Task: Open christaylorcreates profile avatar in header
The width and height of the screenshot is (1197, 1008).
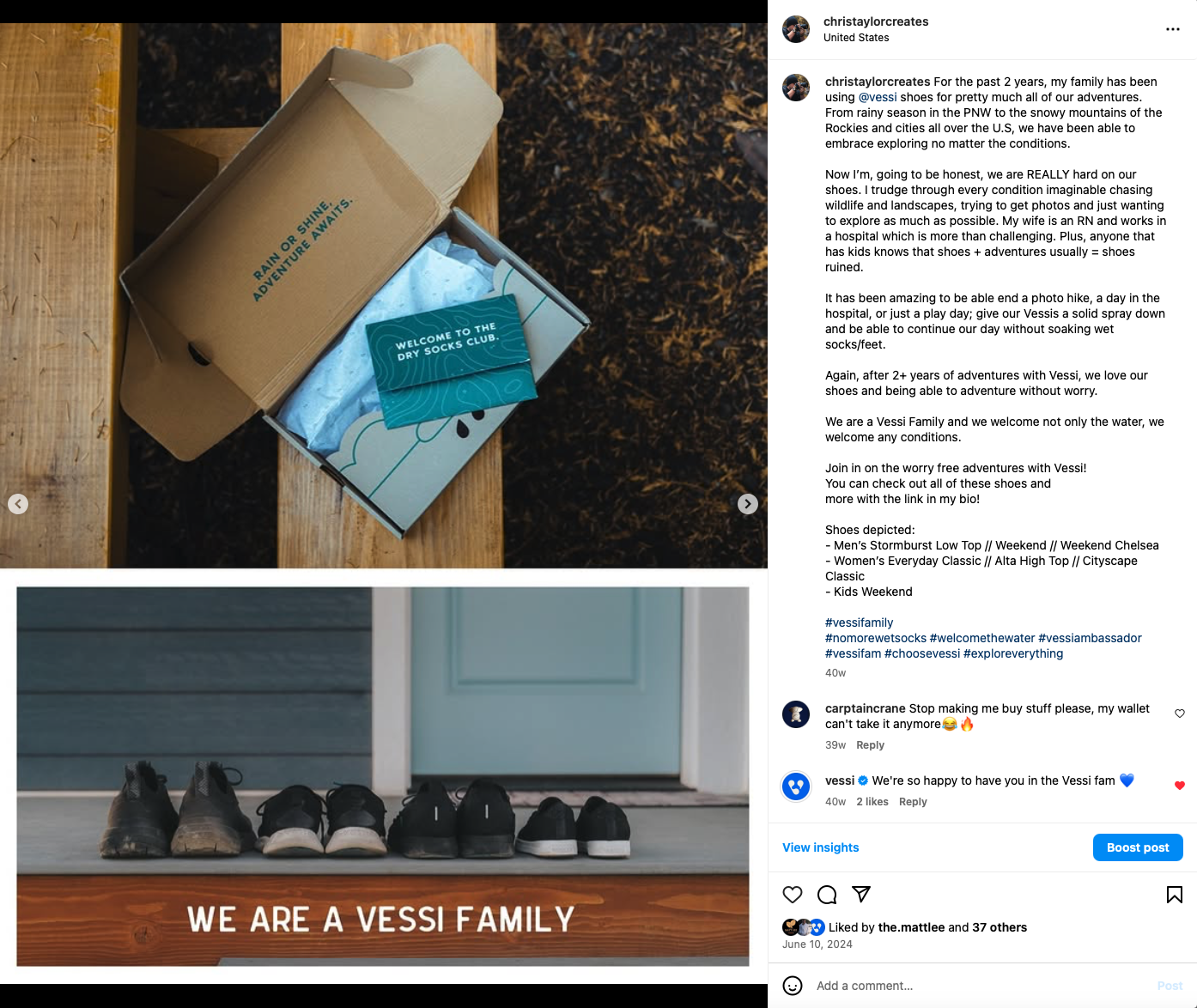Action: click(796, 29)
